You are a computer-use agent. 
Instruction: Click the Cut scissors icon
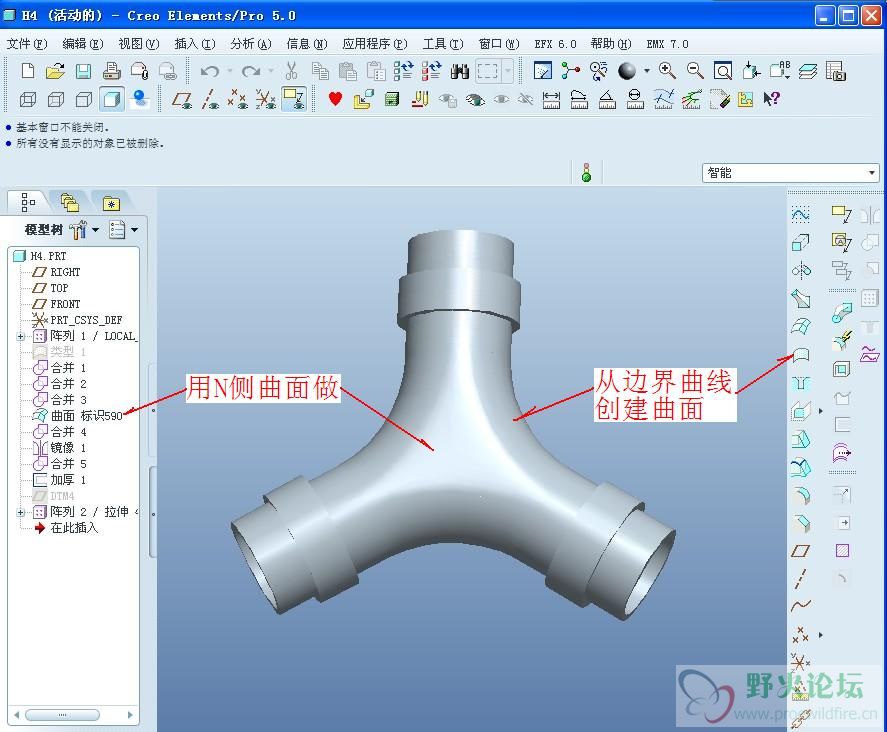click(x=291, y=71)
